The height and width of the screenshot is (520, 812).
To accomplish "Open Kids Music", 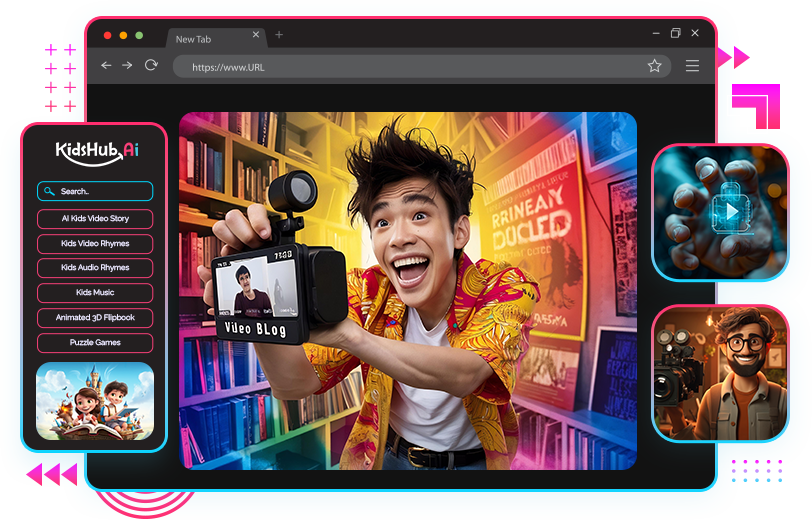I will click(x=95, y=293).
